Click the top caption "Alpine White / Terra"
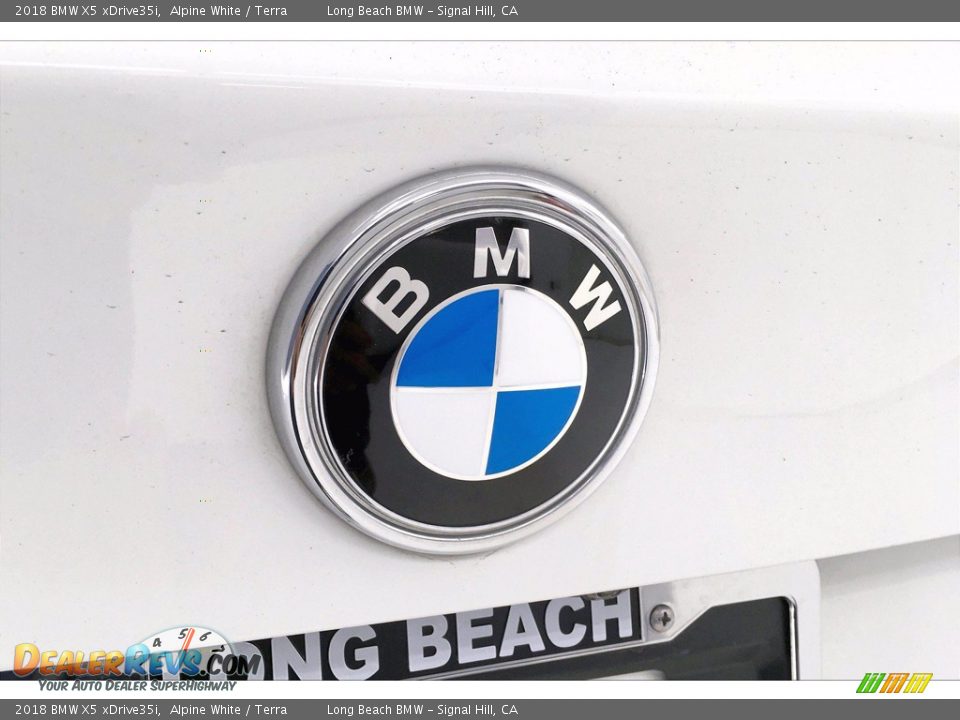The width and height of the screenshot is (960, 720). coord(228,10)
